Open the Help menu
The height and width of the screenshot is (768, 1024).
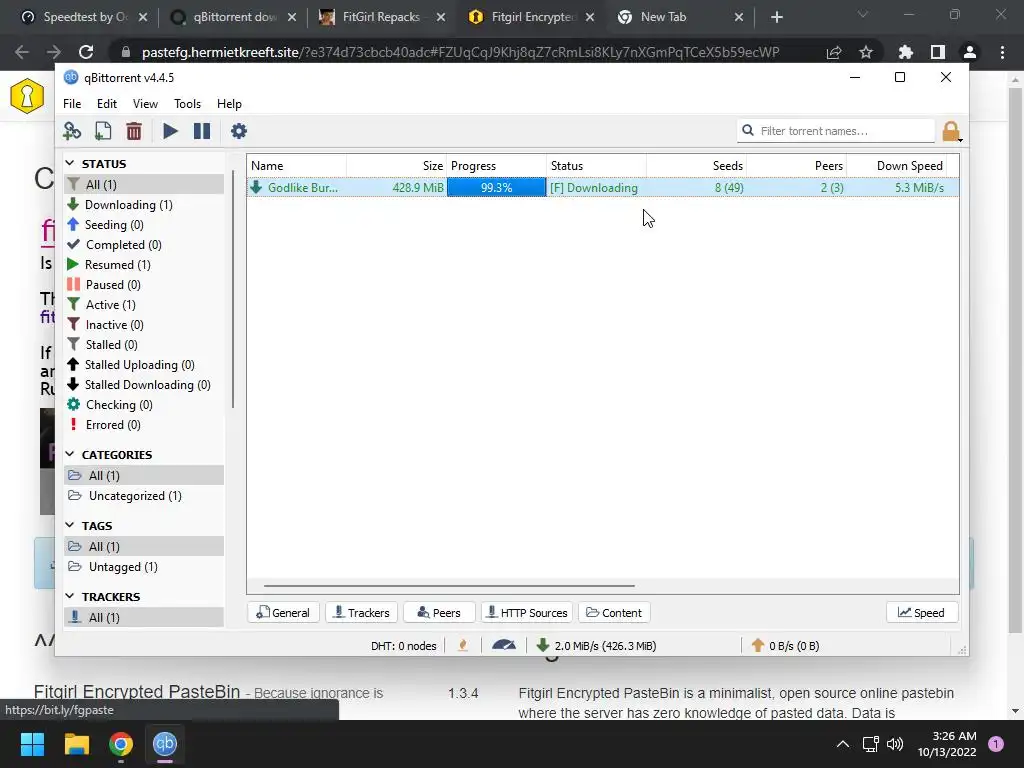229,104
